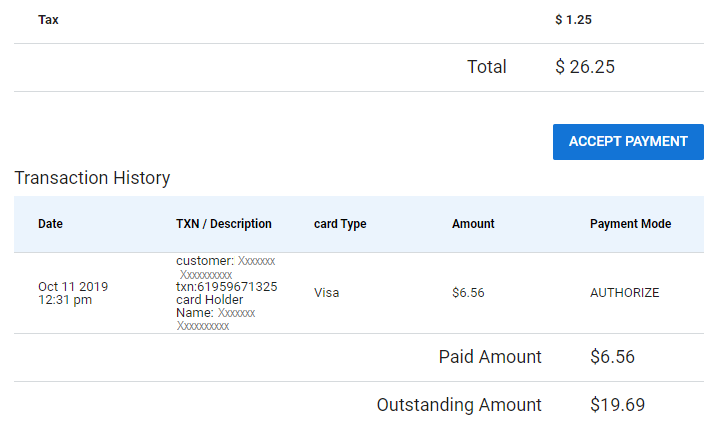Viewport: 719px width, 427px height.
Task: Click the $ 1.25 tax value
Action: tap(573, 20)
